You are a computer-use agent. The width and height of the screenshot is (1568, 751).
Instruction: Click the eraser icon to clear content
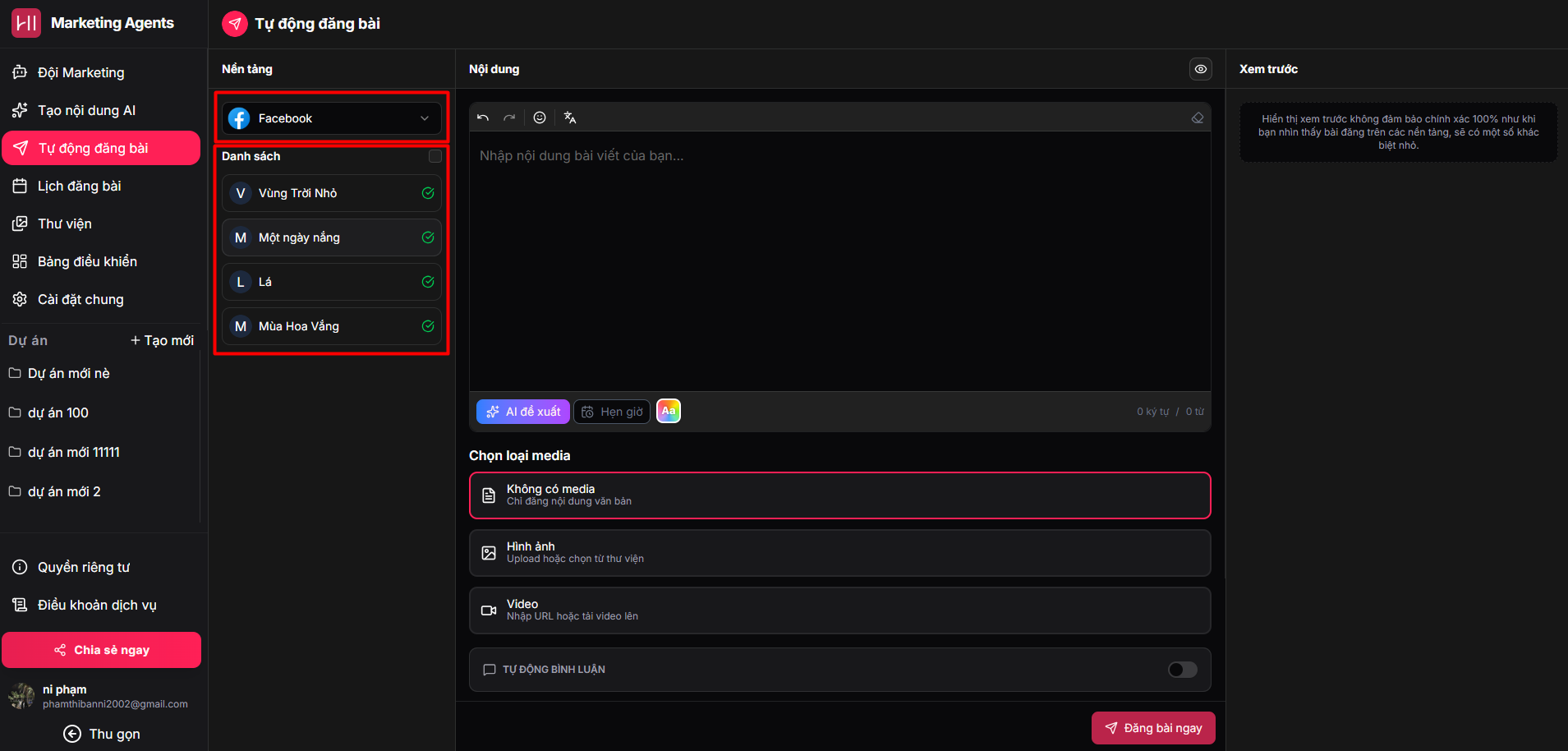click(1197, 117)
